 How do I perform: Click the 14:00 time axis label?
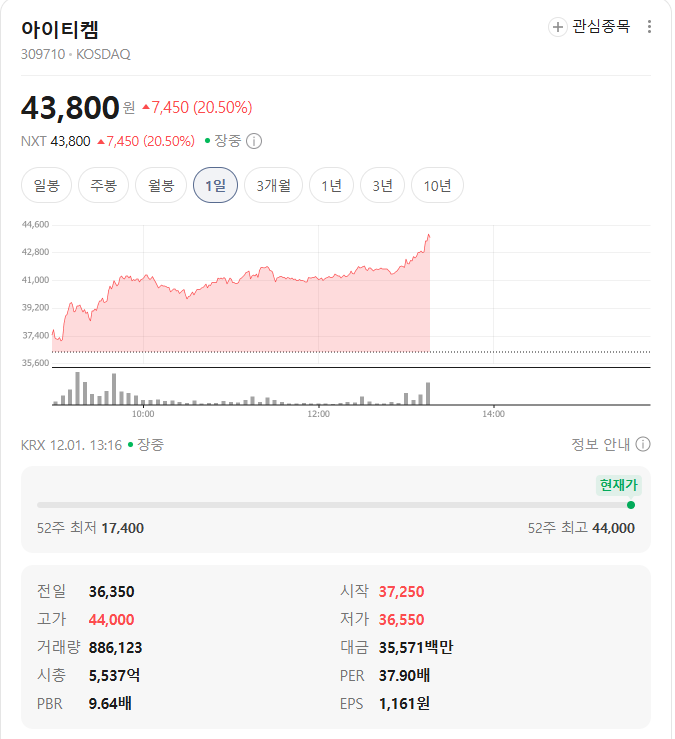point(494,414)
